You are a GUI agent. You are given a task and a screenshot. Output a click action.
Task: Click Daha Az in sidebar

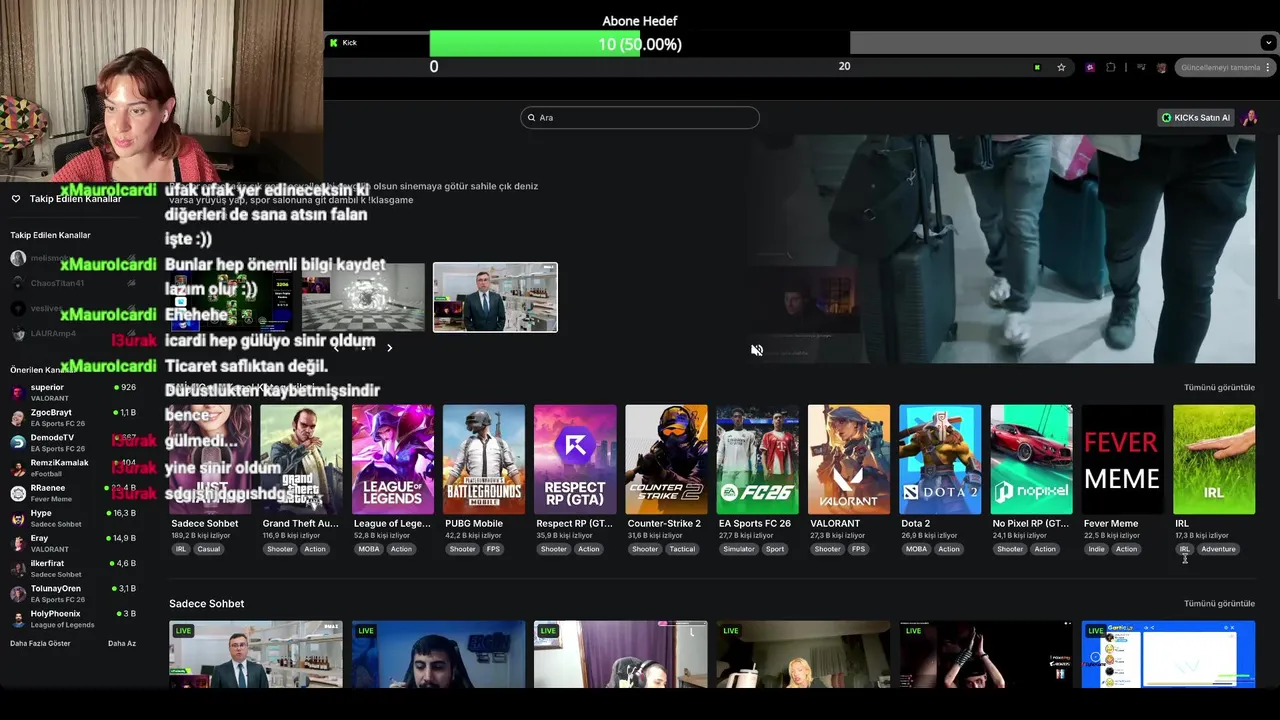[x=122, y=643]
